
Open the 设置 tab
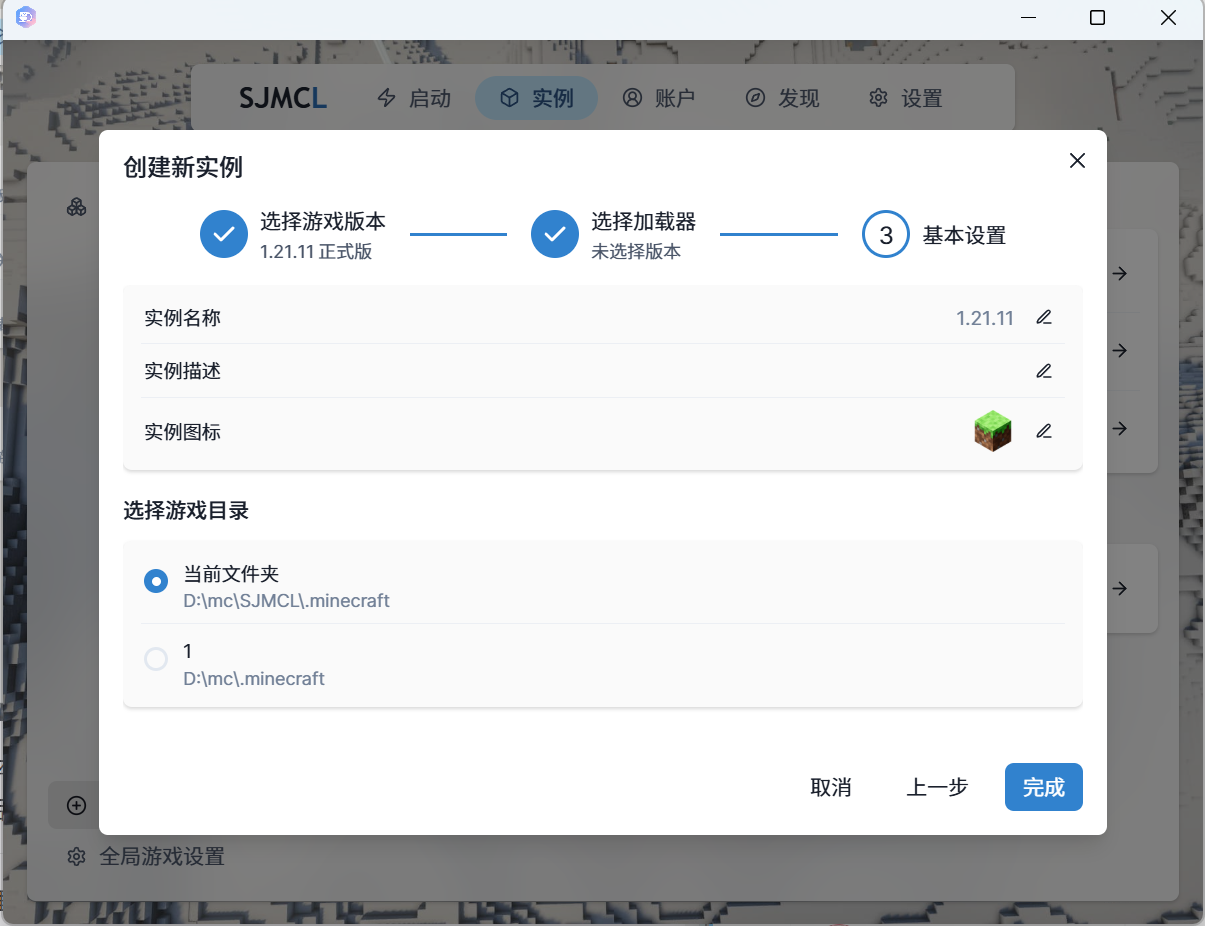(x=905, y=98)
